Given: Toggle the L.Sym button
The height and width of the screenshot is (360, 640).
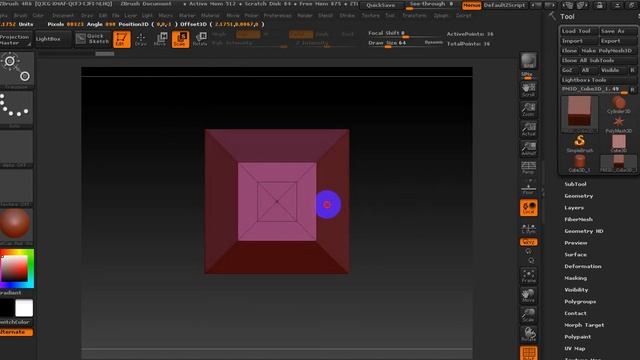Looking at the screenshot, I should (x=529, y=228).
